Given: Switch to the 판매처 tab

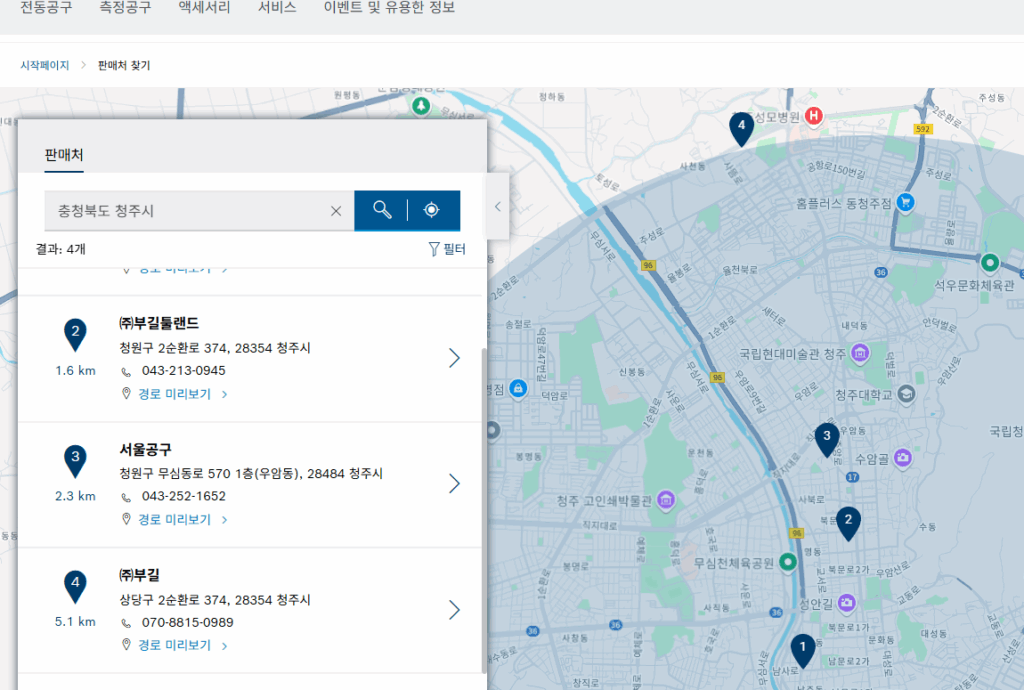Looking at the screenshot, I should point(64,155).
